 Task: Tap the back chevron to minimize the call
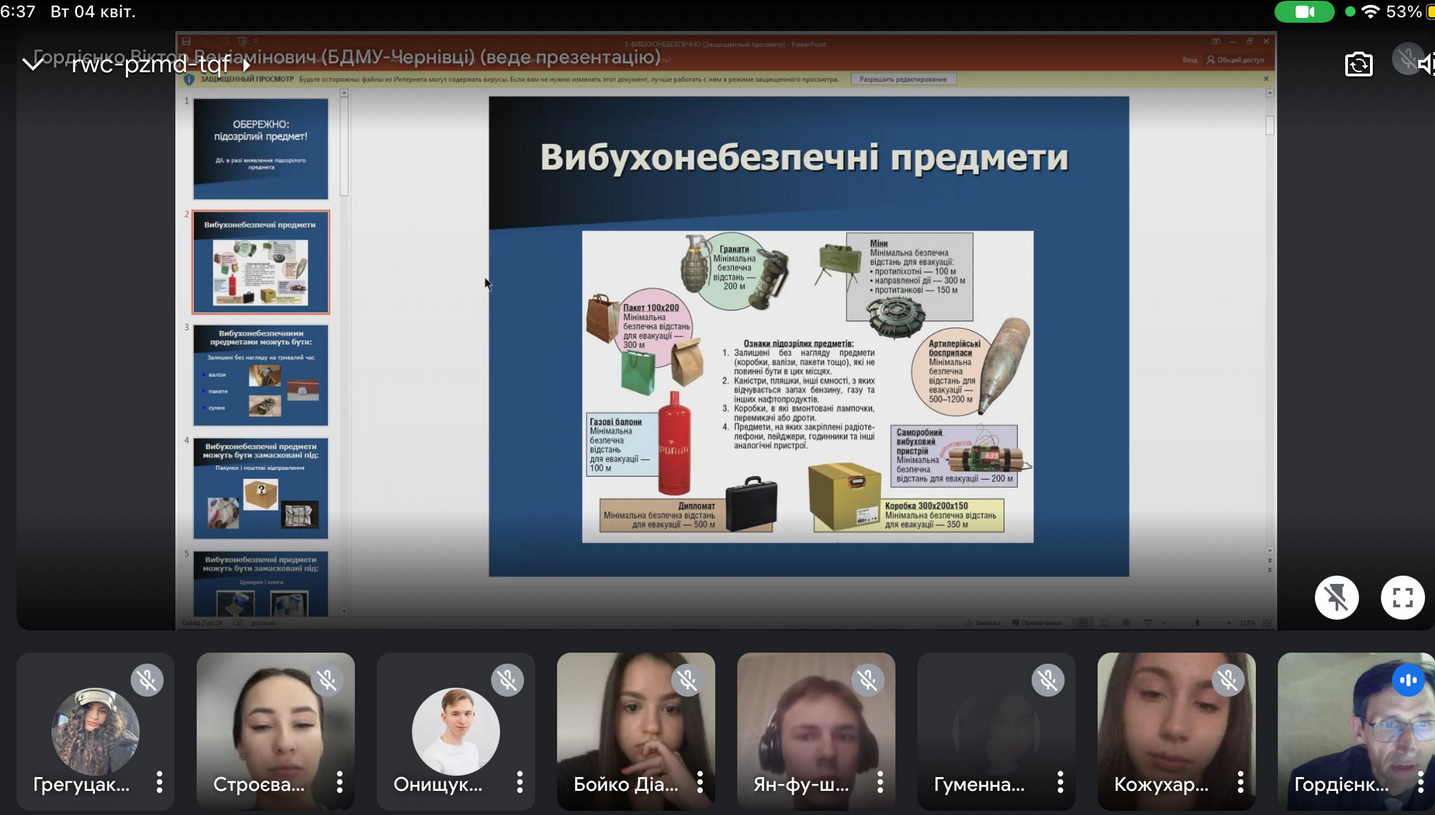(x=32, y=64)
